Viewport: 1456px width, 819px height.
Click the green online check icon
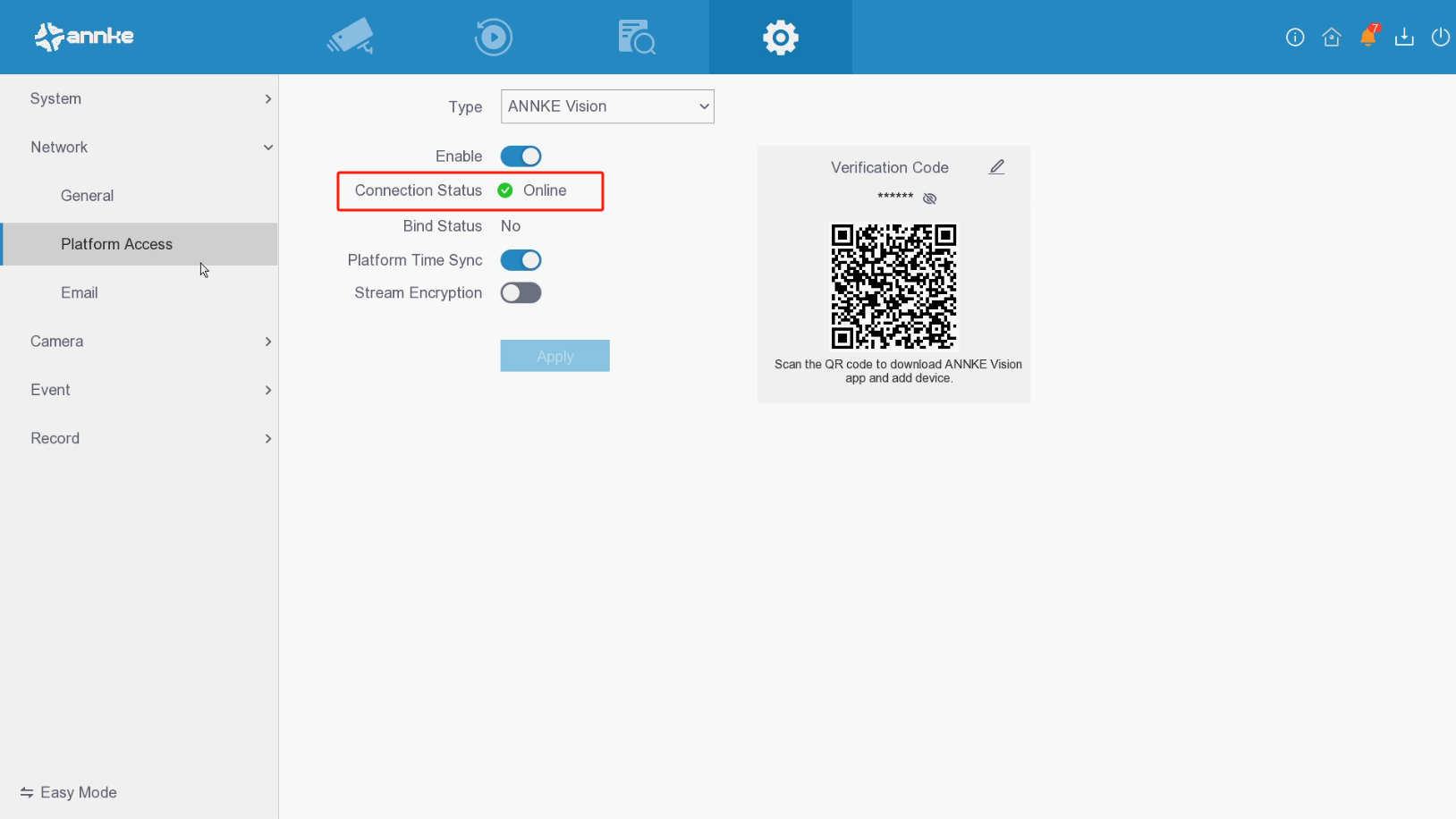pyautogui.click(x=505, y=190)
